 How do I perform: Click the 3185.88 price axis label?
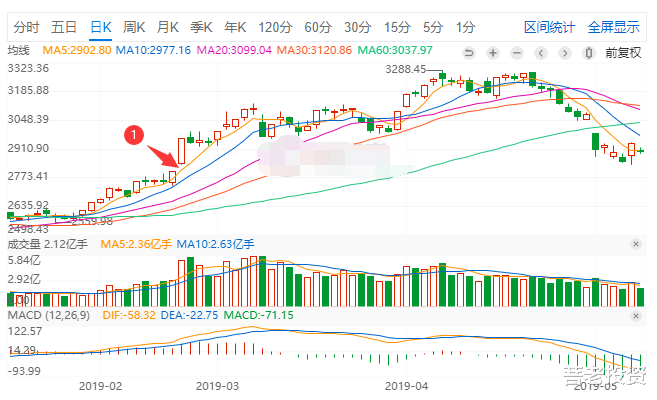(x=28, y=90)
